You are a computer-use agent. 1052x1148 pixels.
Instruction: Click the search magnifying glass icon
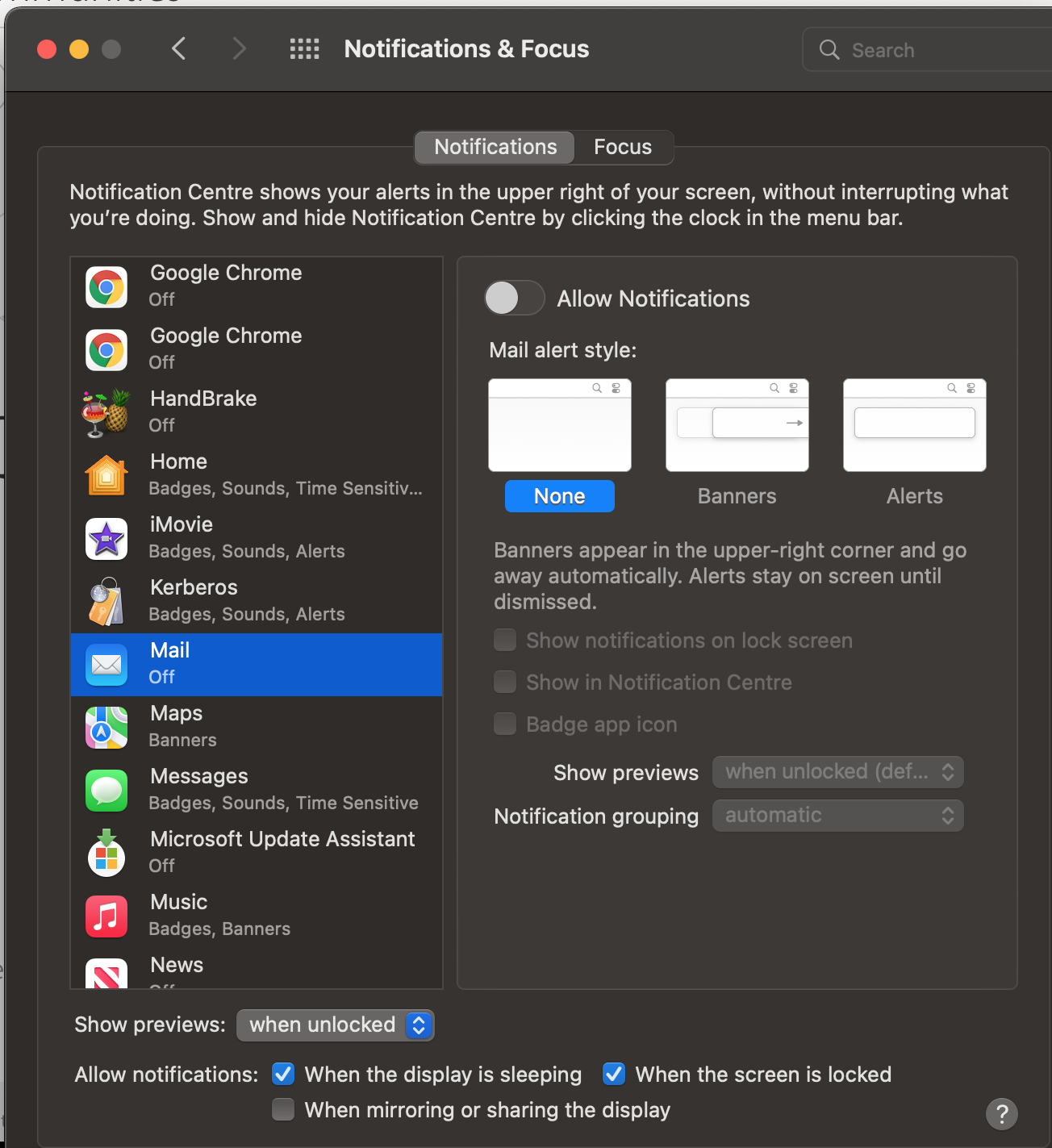point(829,50)
